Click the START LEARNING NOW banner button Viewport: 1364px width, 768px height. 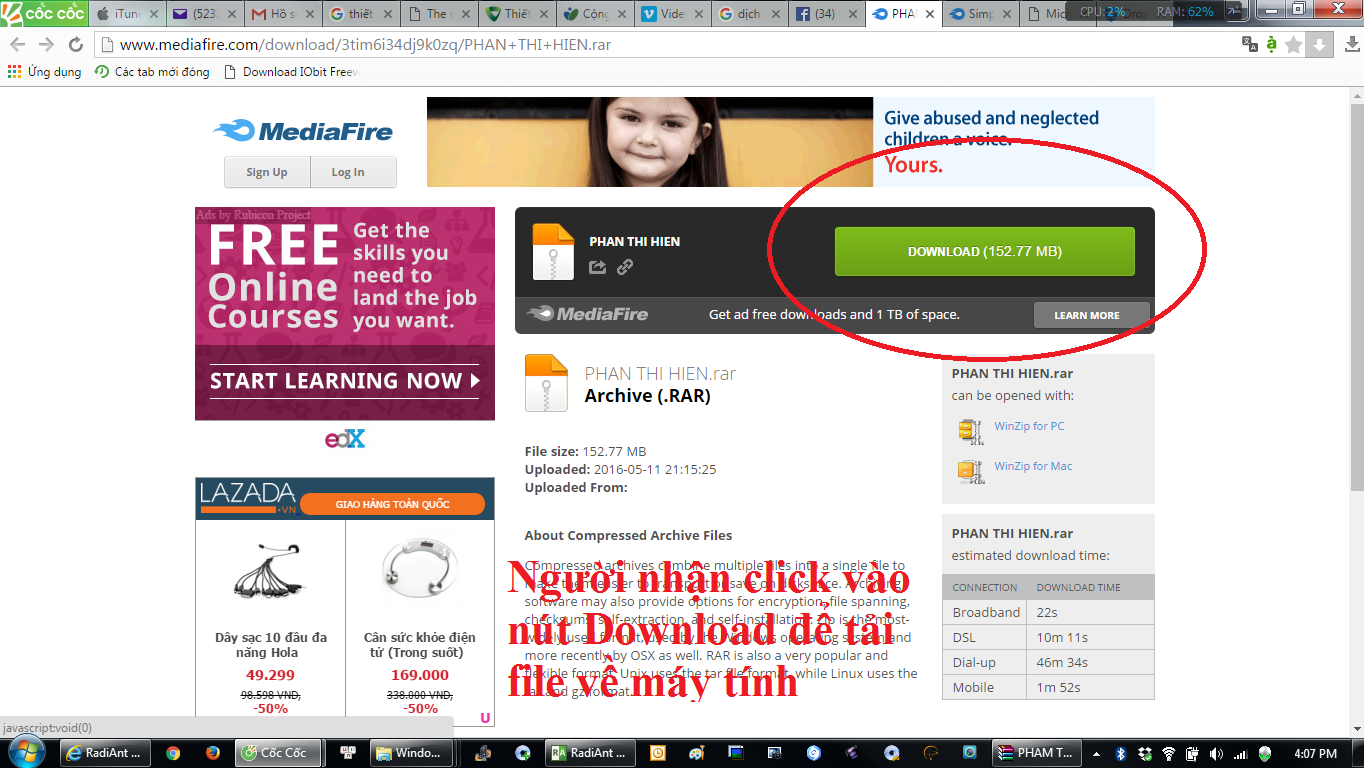point(345,381)
